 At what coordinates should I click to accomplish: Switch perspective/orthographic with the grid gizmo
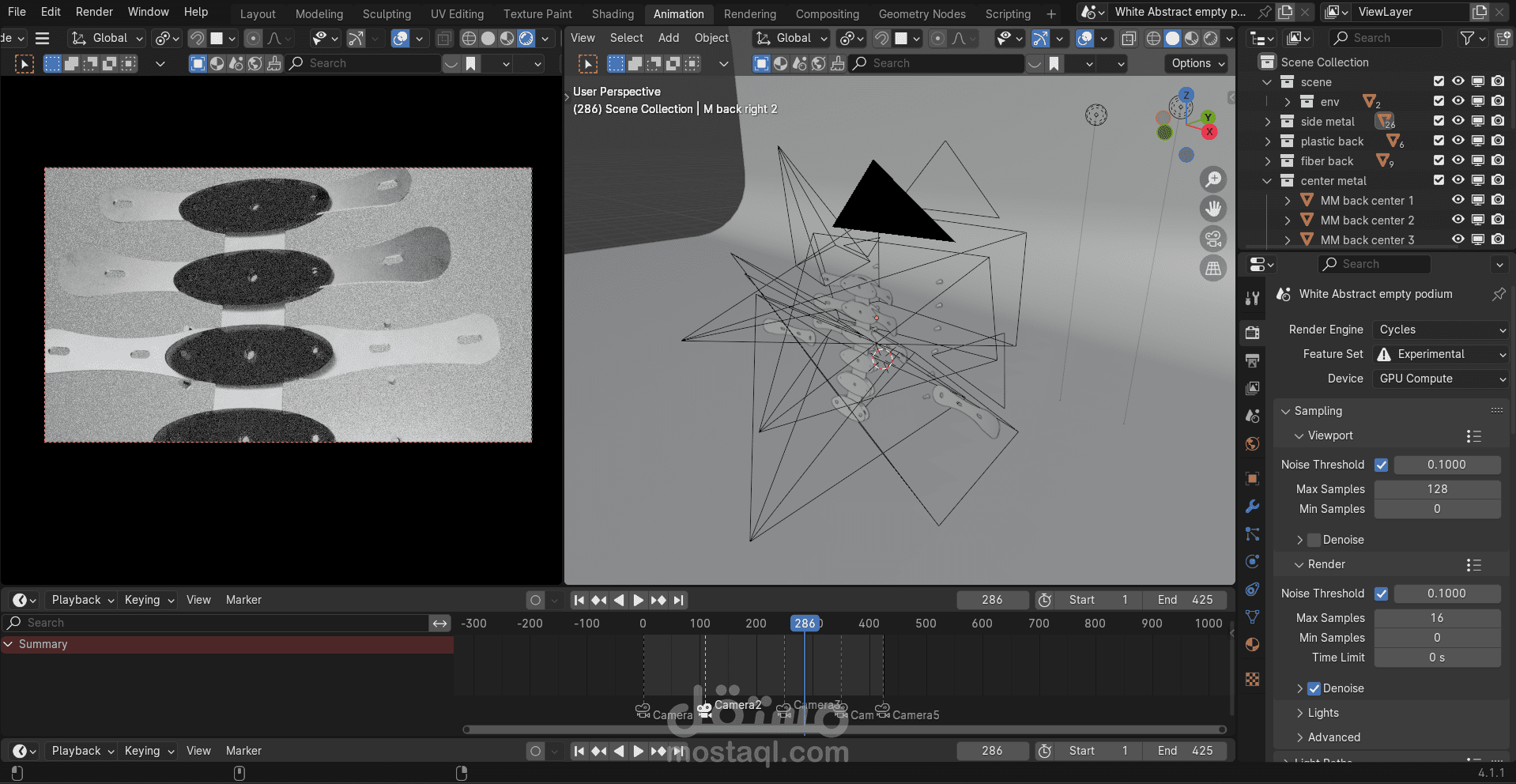tap(1213, 268)
